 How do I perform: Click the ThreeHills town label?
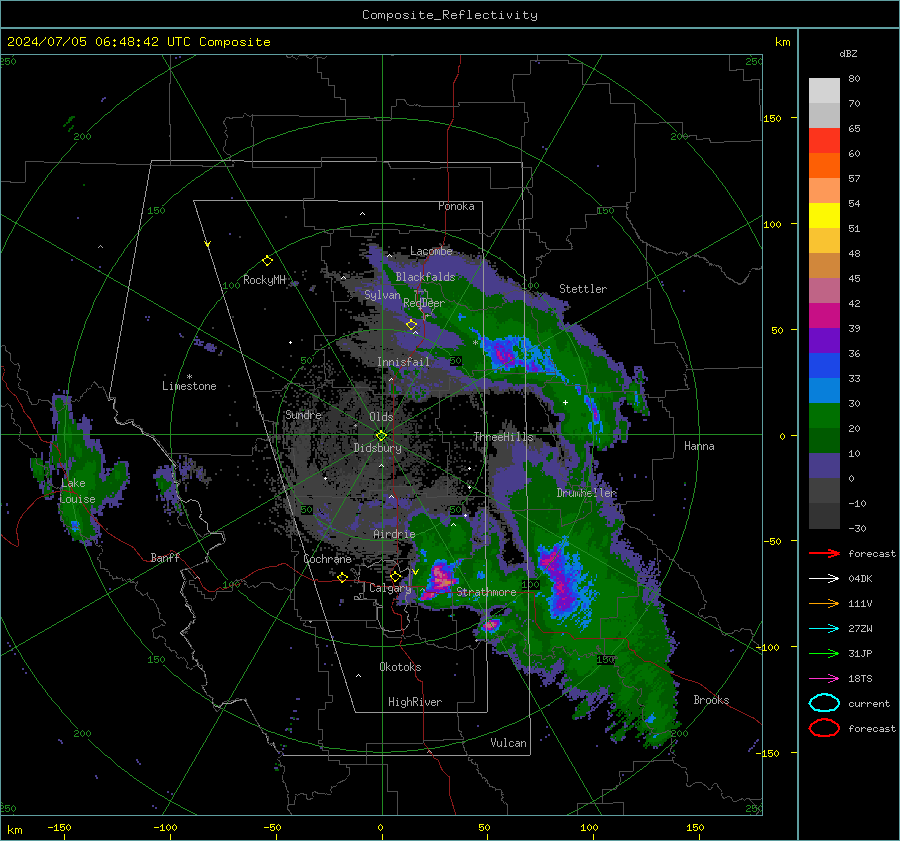tap(503, 437)
